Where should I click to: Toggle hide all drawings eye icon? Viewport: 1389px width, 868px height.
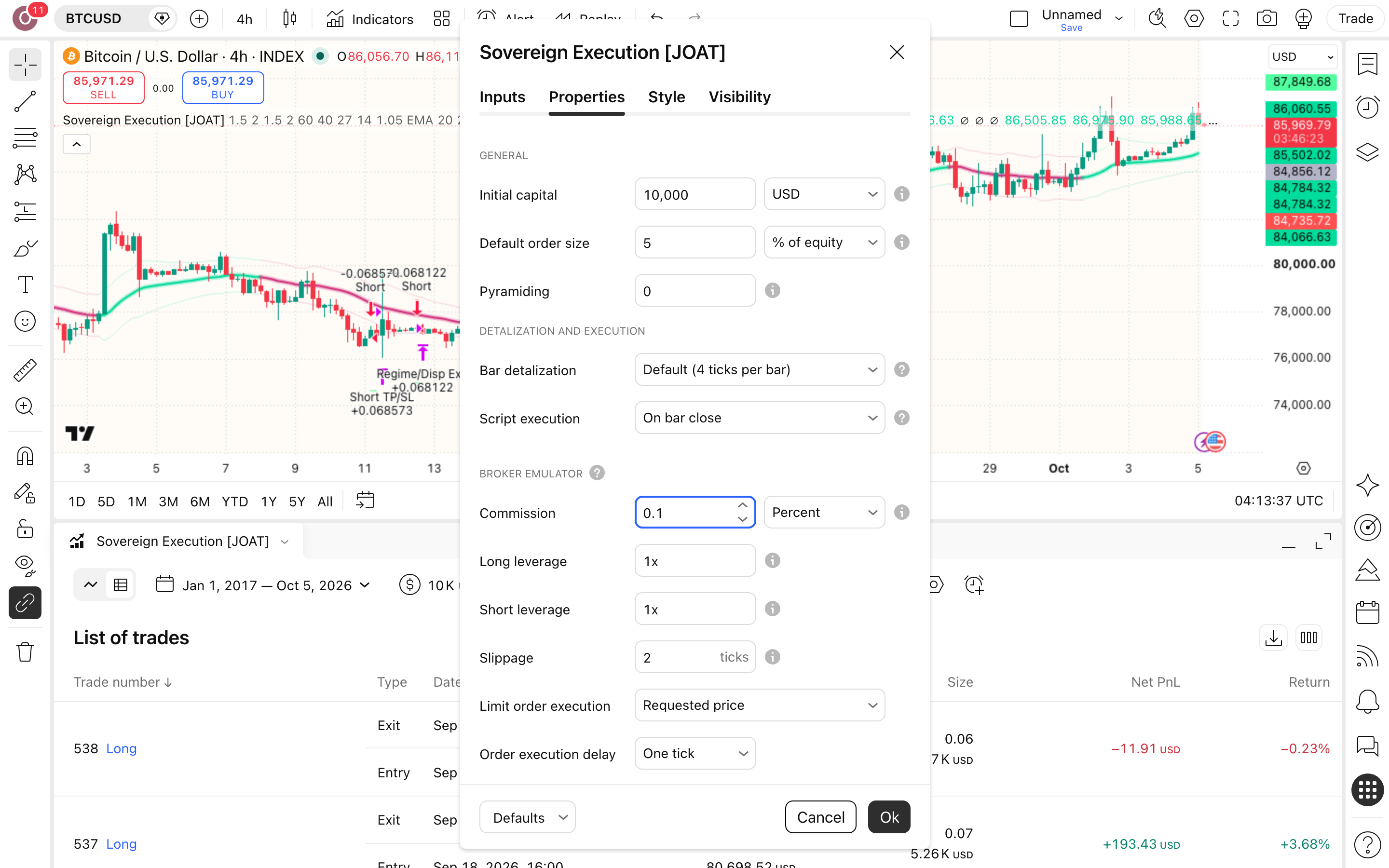pyautogui.click(x=25, y=566)
